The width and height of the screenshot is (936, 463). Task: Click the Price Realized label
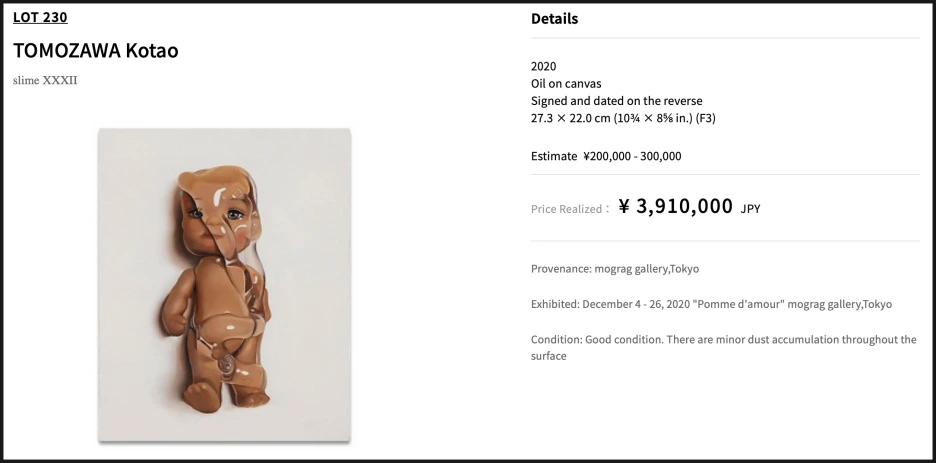click(x=570, y=209)
